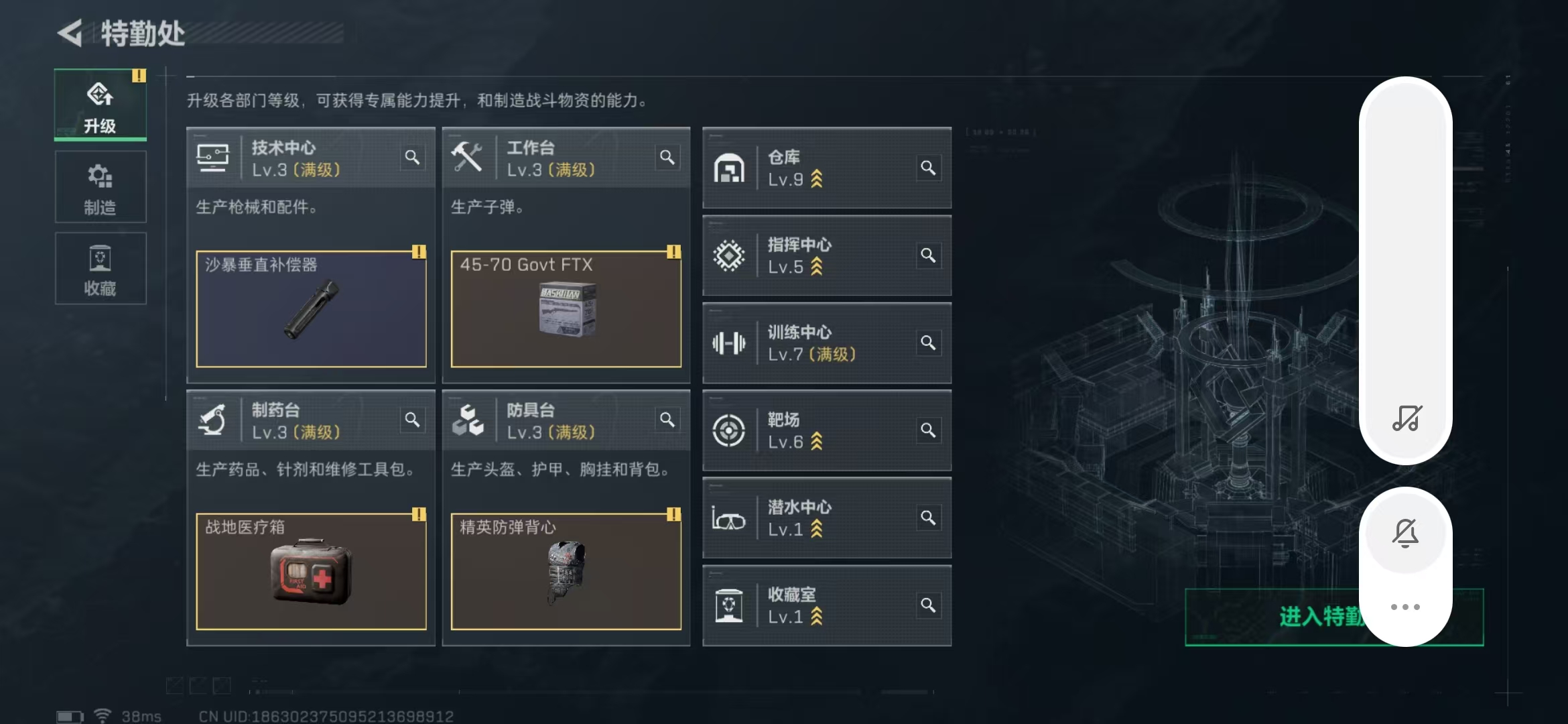Select the 45-70 Govt FTX ammo card
The height and width of the screenshot is (724, 1568).
coord(566,309)
